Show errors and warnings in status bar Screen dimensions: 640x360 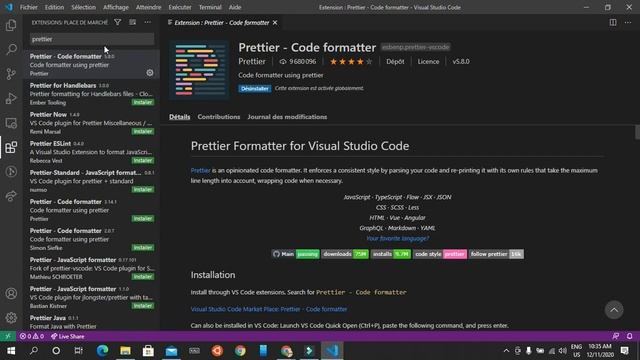[32, 336]
